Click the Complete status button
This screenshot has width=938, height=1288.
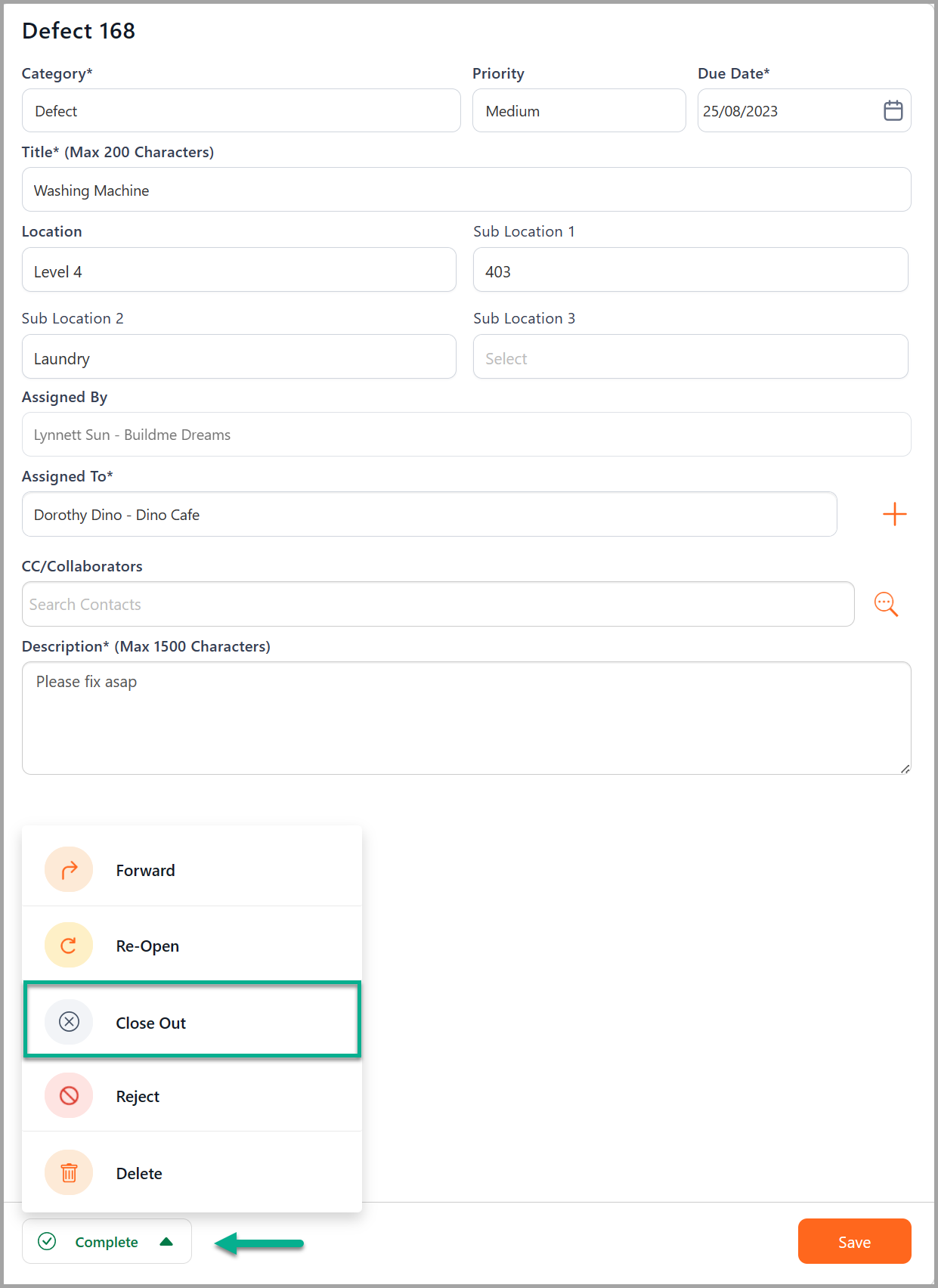(107, 1241)
